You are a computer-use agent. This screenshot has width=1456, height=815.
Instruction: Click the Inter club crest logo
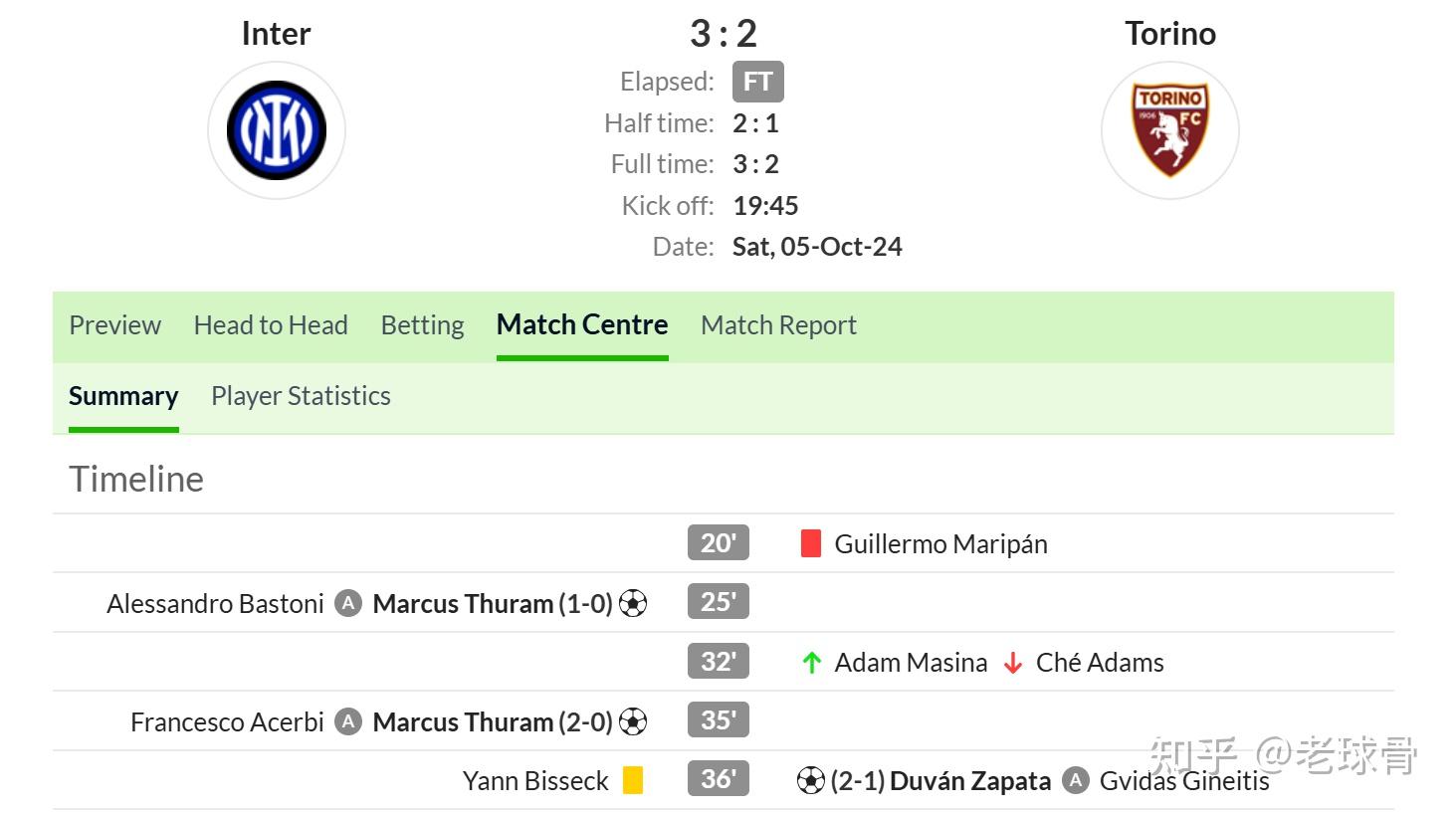coord(277,130)
